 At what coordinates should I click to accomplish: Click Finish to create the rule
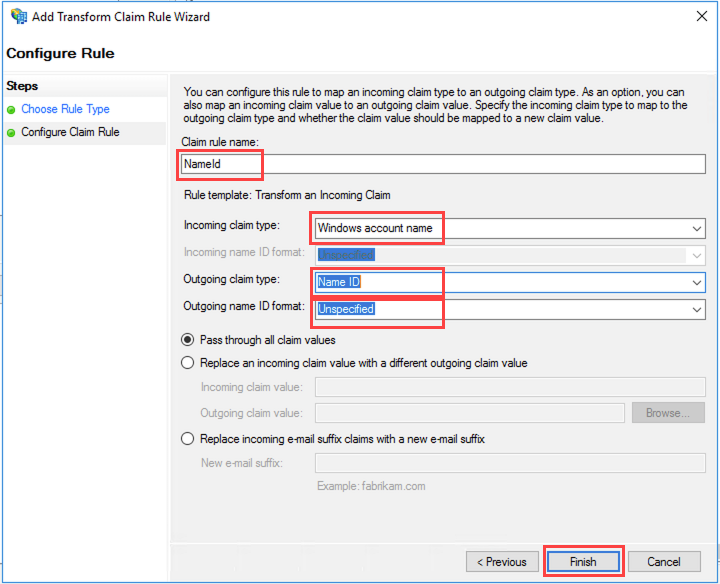tap(583, 562)
